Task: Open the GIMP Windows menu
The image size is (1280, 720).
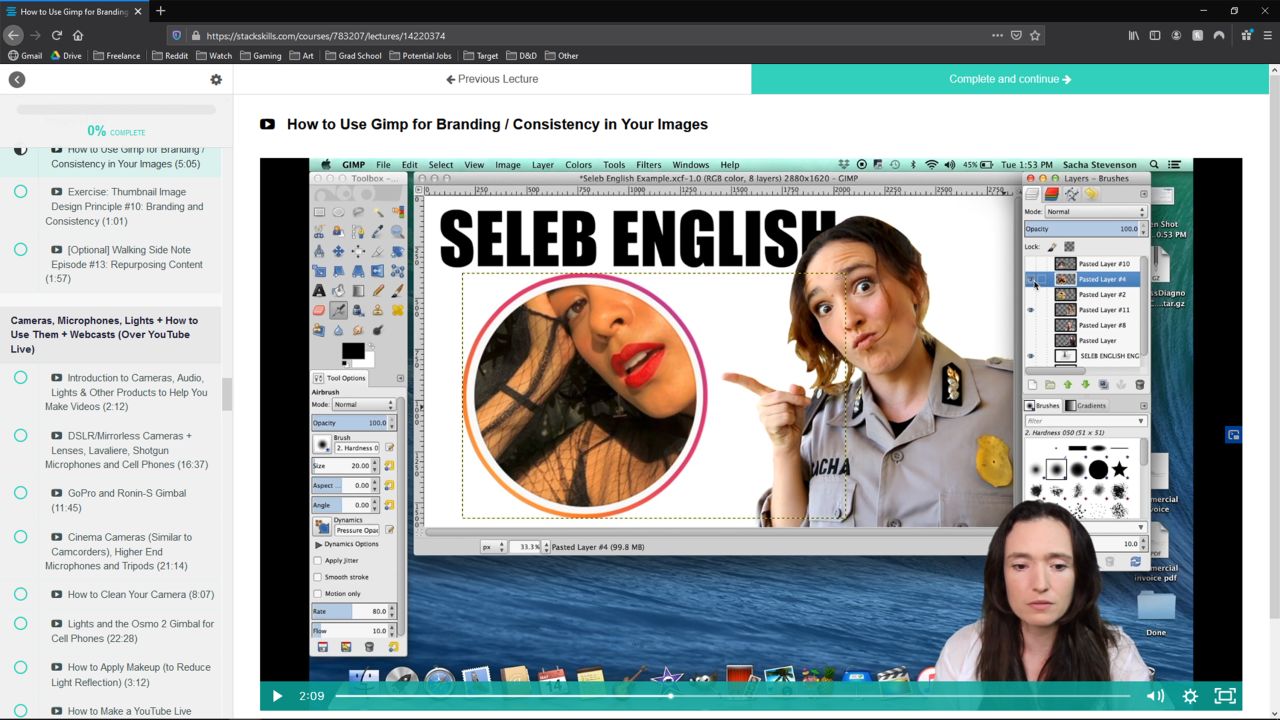Action: pos(690,165)
